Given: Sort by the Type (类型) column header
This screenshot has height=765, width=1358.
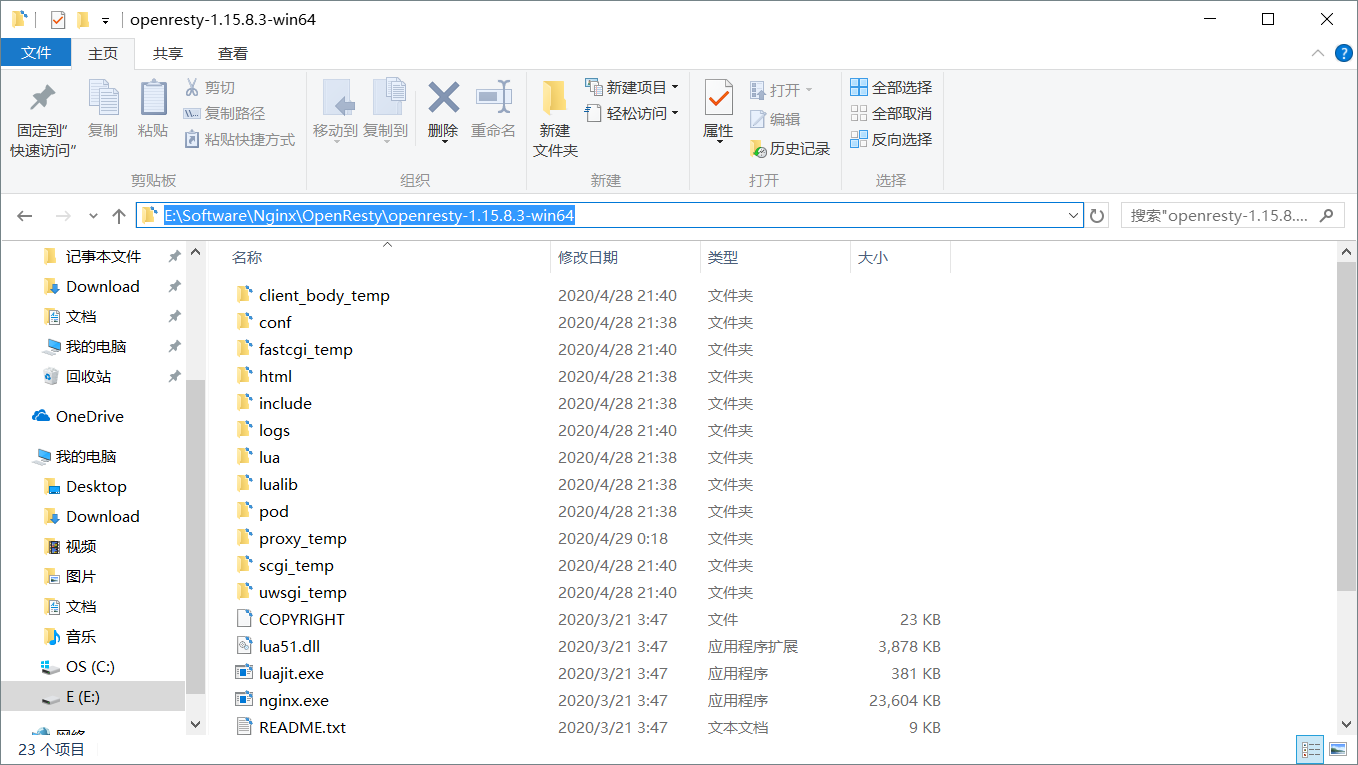Looking at the screenshot, I should 723,257.
